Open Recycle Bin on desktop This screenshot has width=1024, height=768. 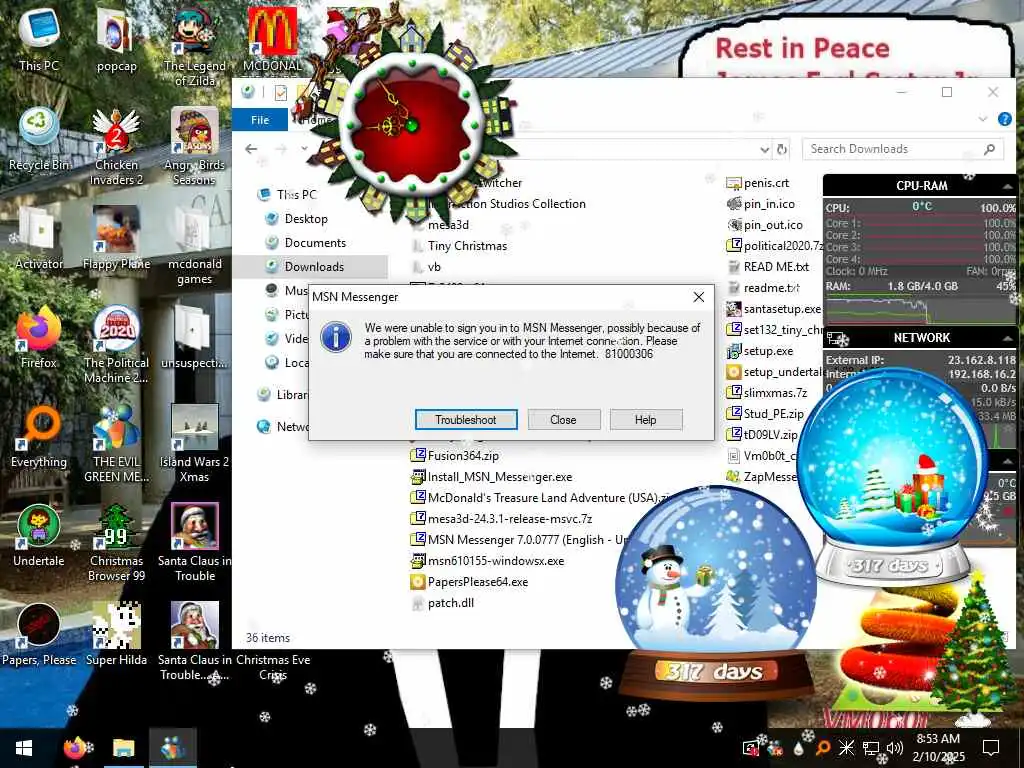pyautogui.click(x=39, y=139)
